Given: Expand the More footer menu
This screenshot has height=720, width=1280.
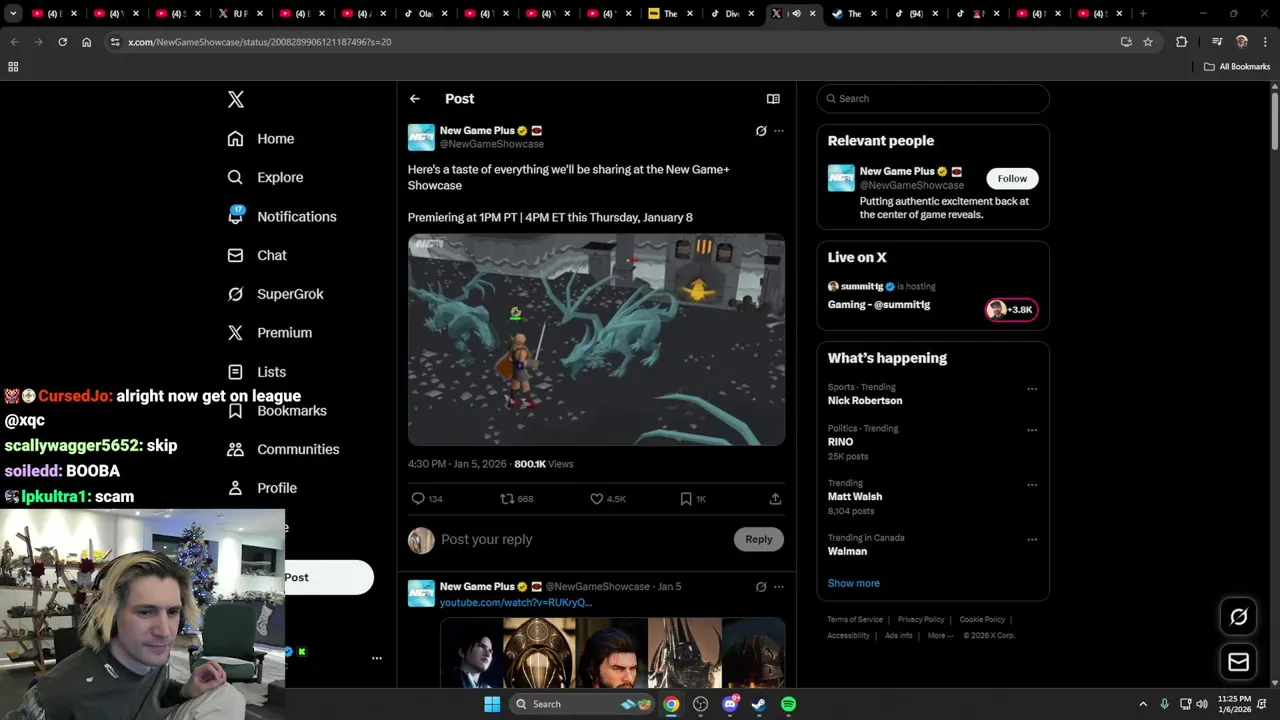Looking at the screenshot, I should coord(939,635).
